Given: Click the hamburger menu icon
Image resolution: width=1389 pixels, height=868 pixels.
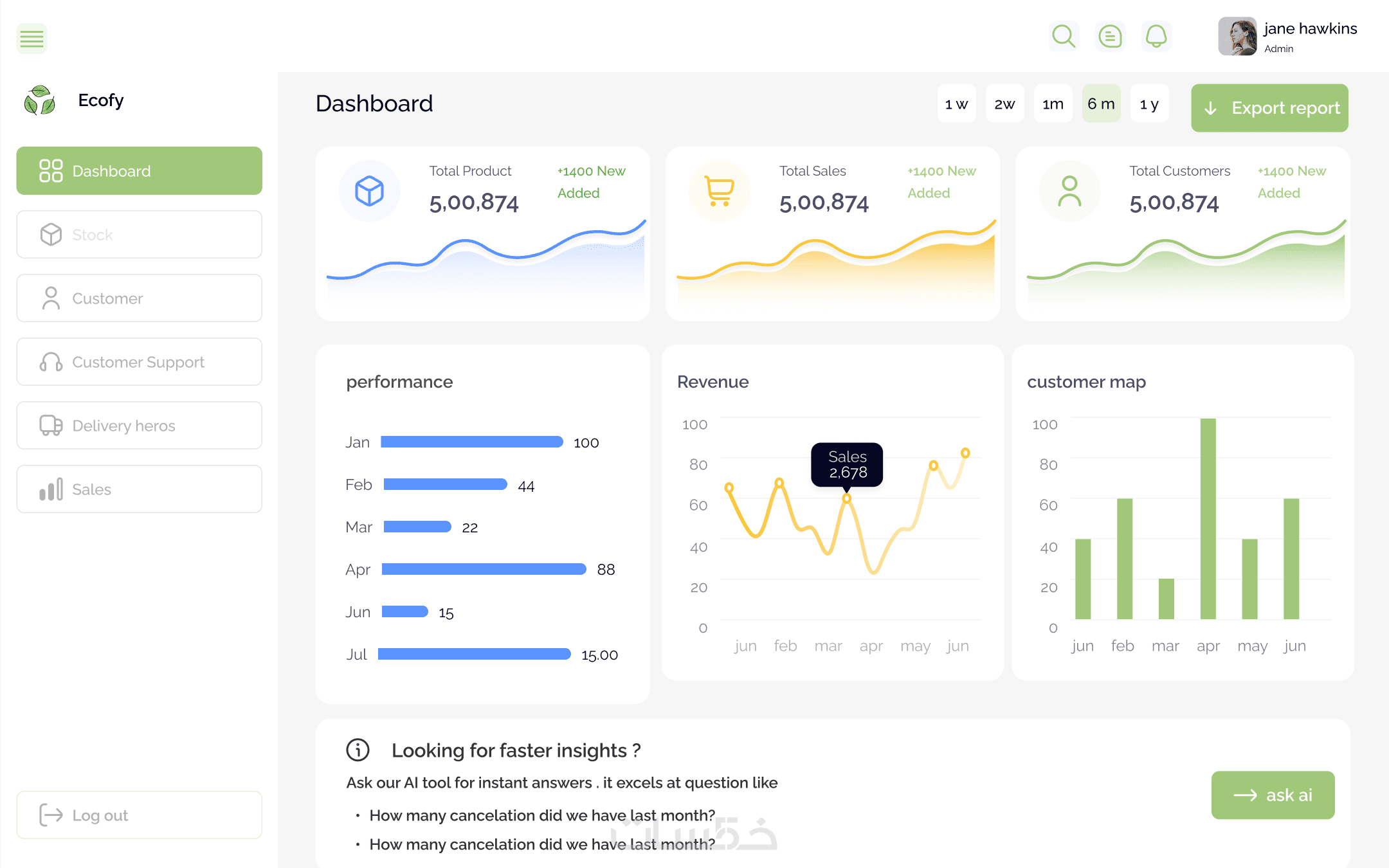Looking at the screenshot, I should click(x=32, y=39).
